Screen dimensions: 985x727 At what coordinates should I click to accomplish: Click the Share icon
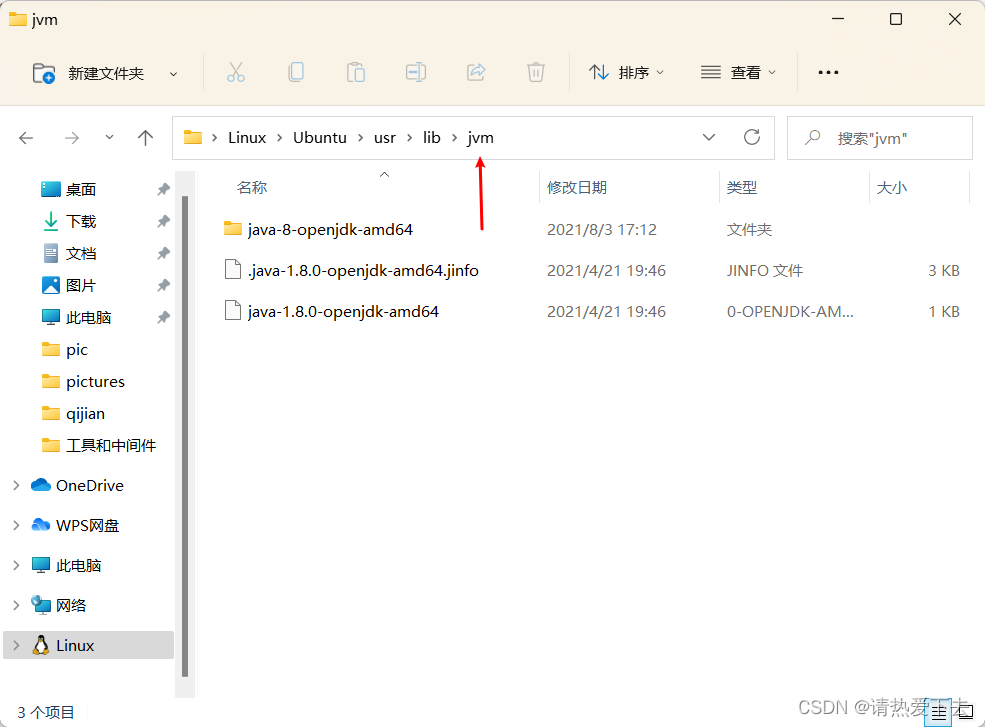tap(476, 71)
